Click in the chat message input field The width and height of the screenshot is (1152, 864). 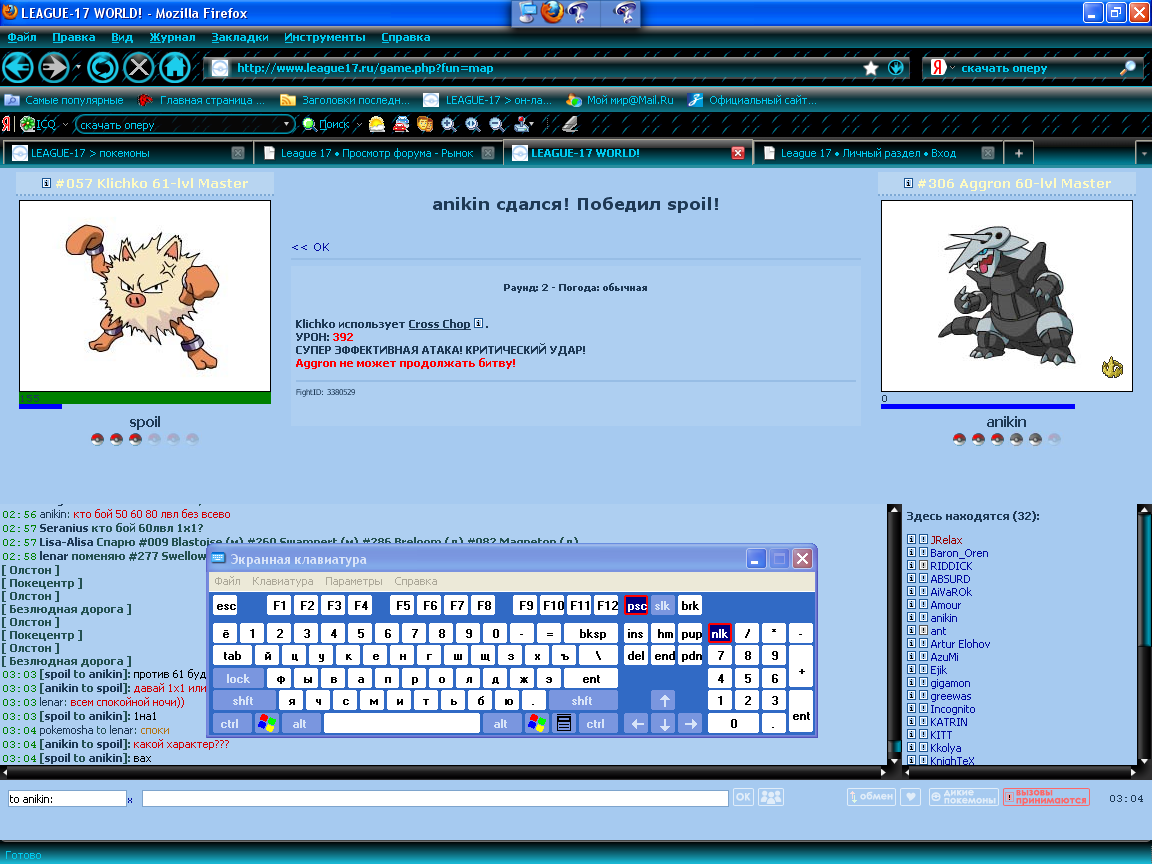(x=435, y=799)
